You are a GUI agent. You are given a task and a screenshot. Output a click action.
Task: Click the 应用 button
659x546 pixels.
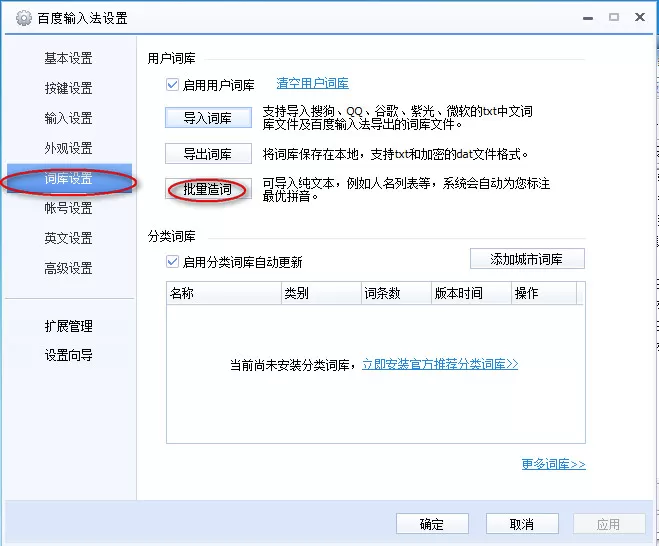(x=609, y=524)
